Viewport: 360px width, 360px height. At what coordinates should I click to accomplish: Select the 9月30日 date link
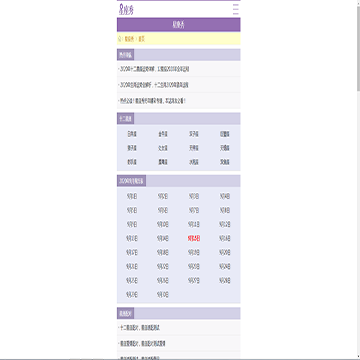163,295
